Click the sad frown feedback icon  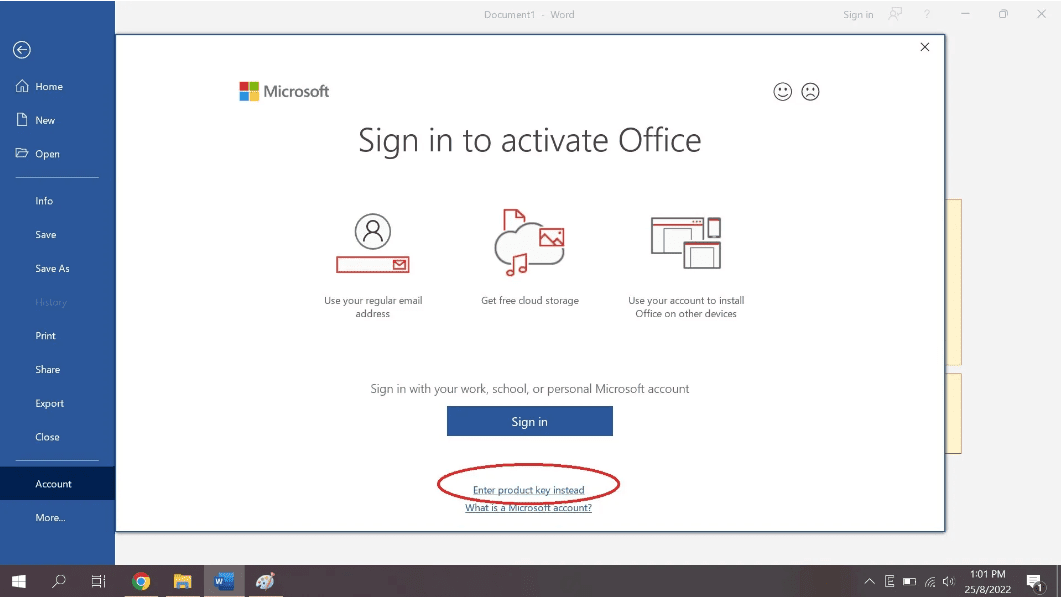(810, 92)
